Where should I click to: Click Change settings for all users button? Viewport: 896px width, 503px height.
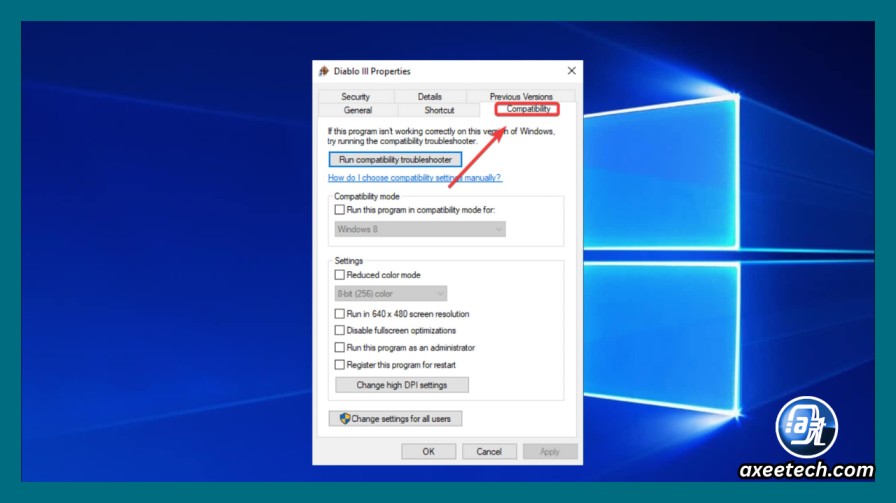pos(395,418)
